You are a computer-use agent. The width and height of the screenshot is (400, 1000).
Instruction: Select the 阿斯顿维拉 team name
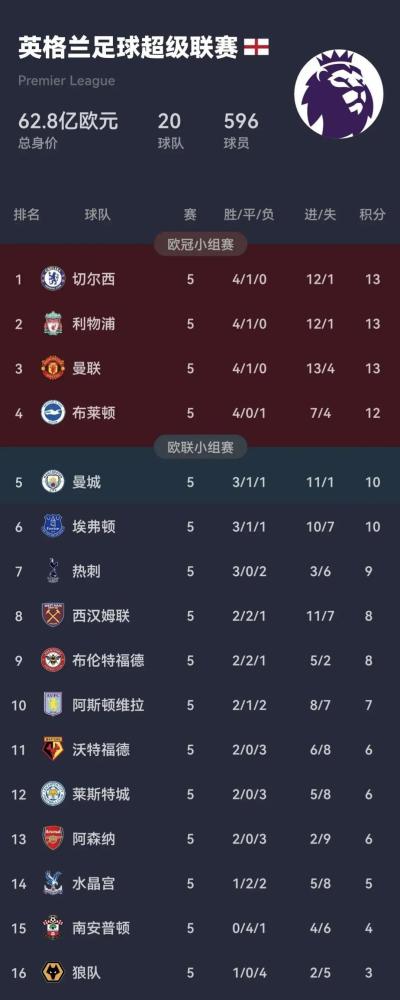[108, 705]
